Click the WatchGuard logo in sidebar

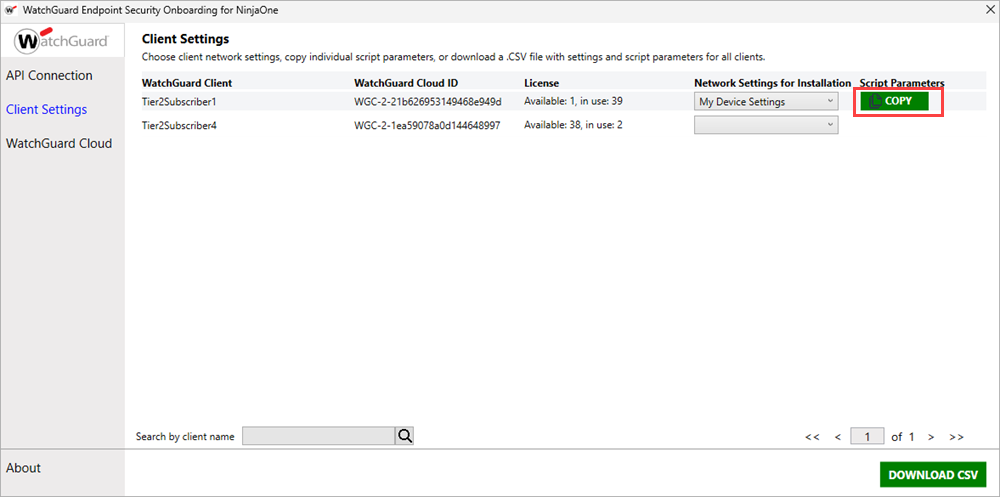(62, 41)
